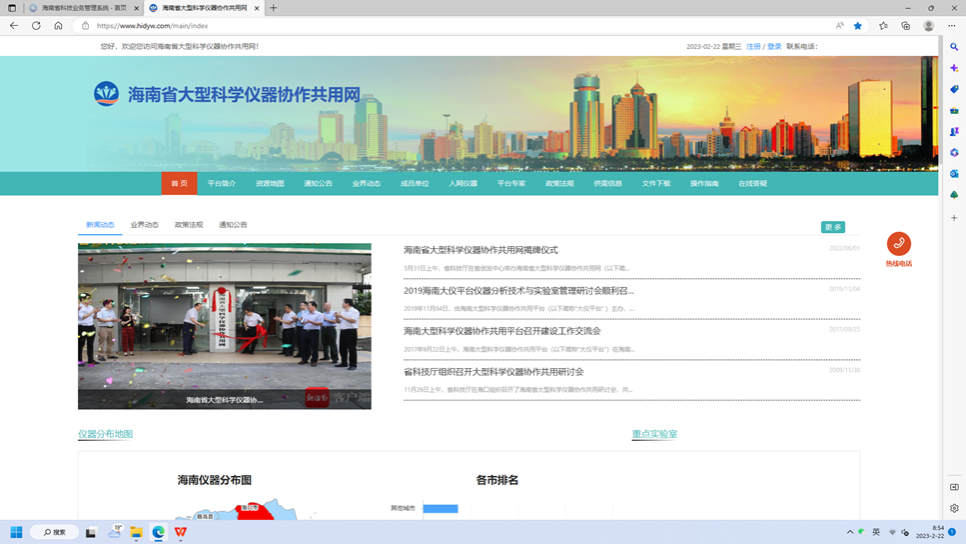Image resolution: width=966 pixels, height=544 pixels.
Task: Click the favorites star in address bar
Action: point(858,26)
